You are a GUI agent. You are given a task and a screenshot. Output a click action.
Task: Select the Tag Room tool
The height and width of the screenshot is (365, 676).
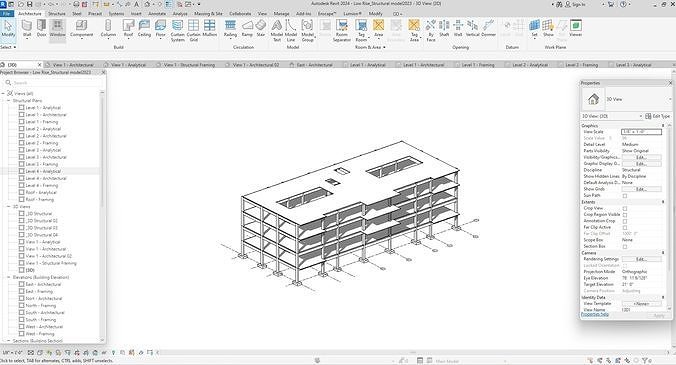(x=361, y=31)
